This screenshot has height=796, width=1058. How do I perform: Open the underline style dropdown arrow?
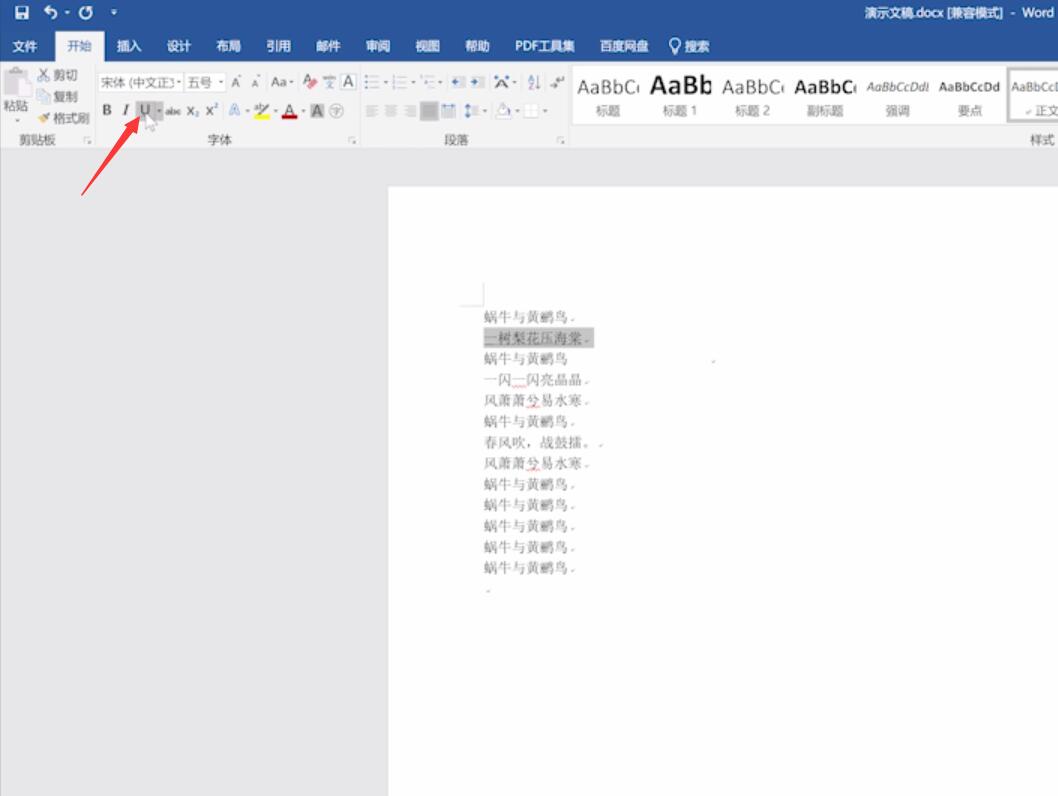pyautogui.click(x=159, y=111)
